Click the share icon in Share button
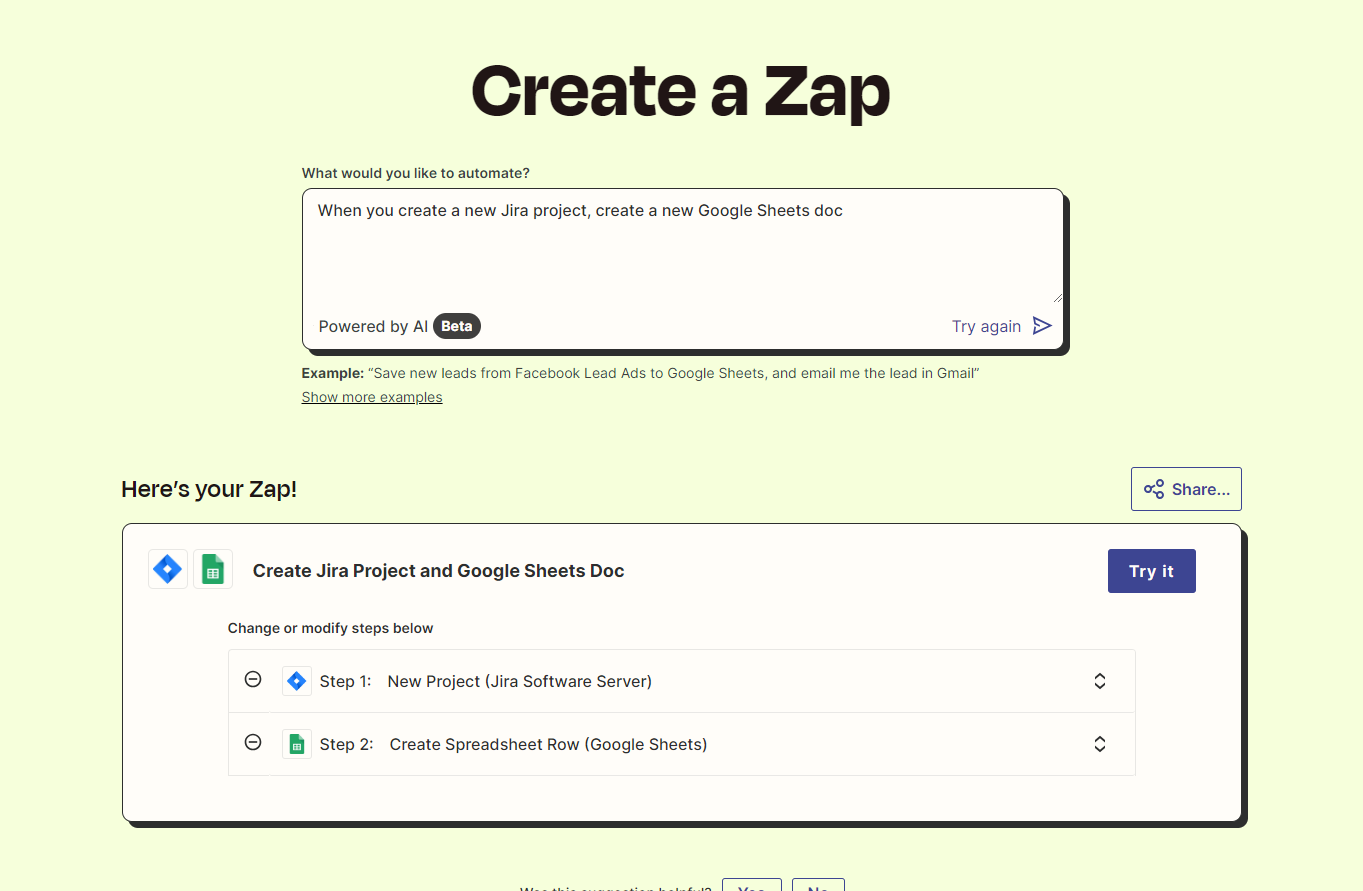Screen dimensions: 1363x891 coord(1154,489)
